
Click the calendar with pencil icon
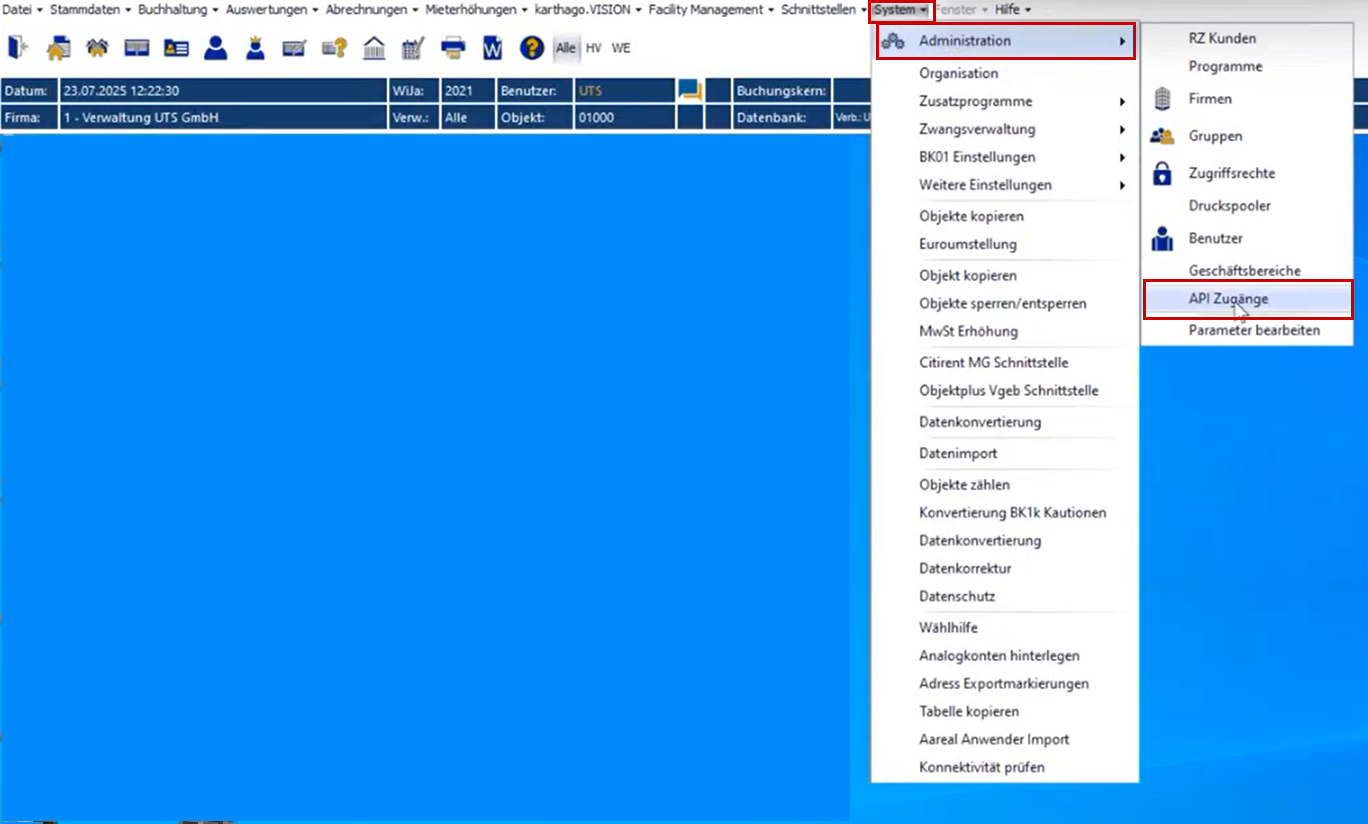(x=412, y=47)
